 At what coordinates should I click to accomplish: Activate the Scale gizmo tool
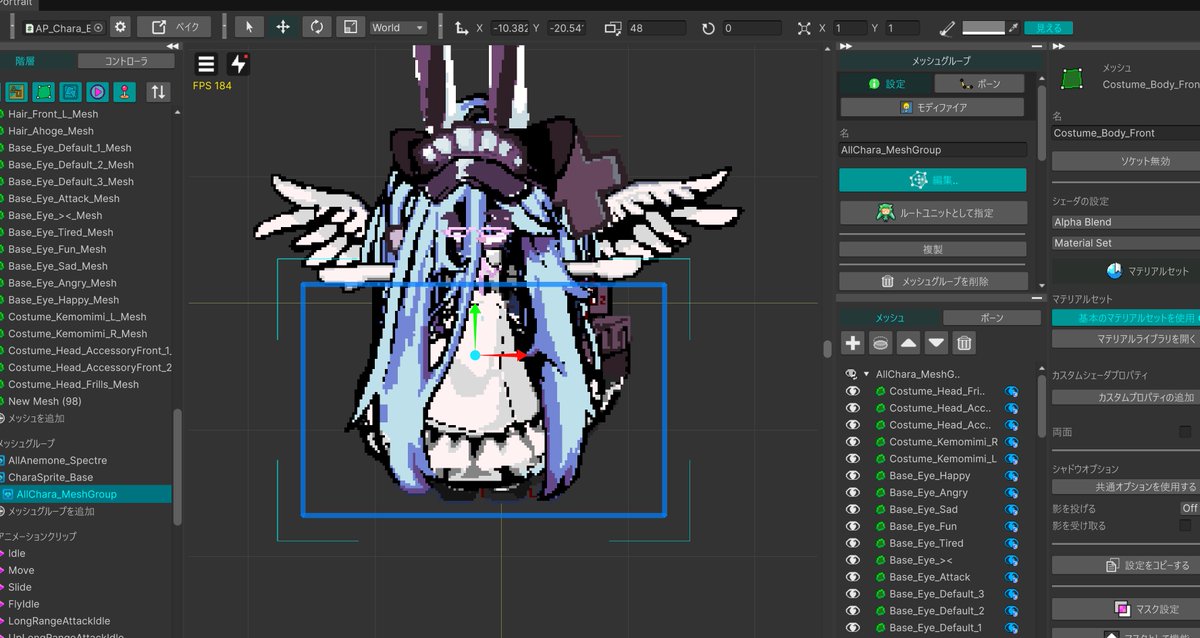[x=351, y=27]
